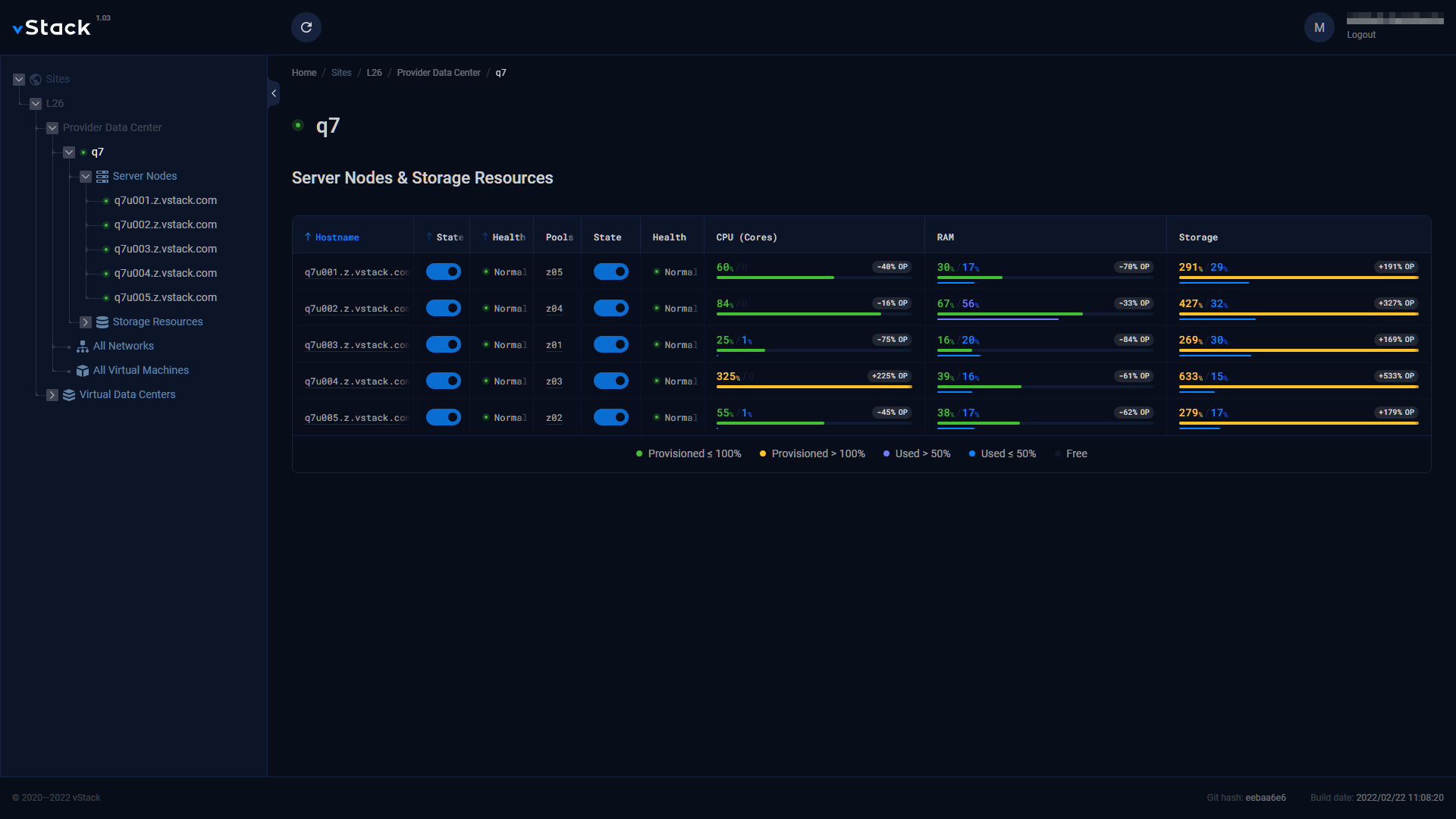Click the All Networks topology icon
The height and width of the screenshot is (819, 1456).
click(x=83, y=346)
